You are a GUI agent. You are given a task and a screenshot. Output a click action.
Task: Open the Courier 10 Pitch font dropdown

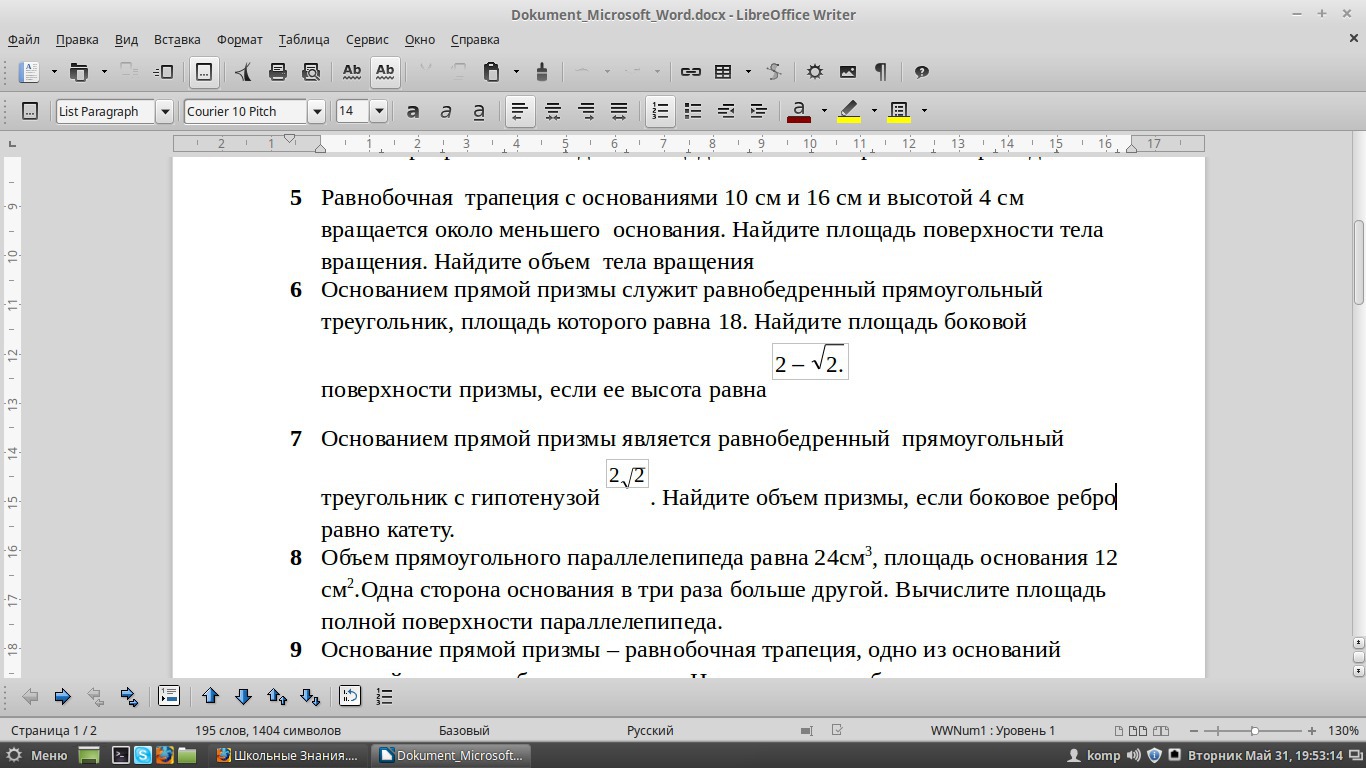(316, 111)
